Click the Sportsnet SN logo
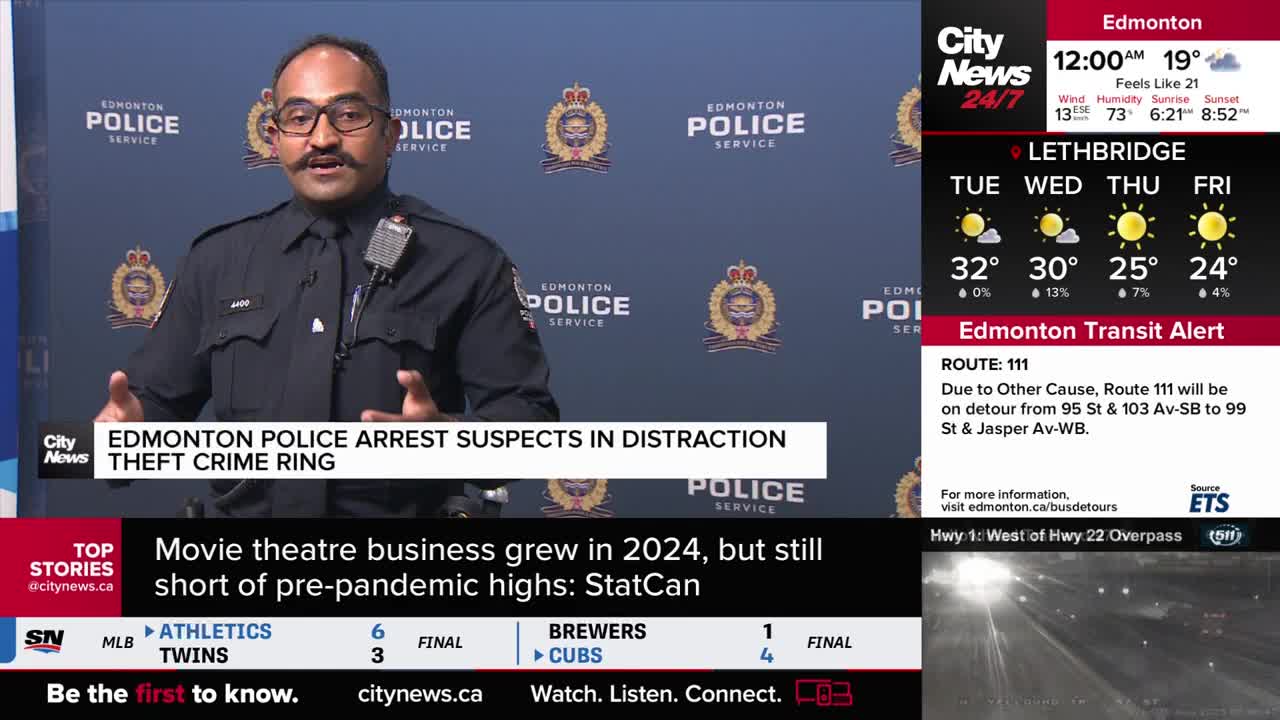This screenshot has height=720, width=1280. click(44, 641)
